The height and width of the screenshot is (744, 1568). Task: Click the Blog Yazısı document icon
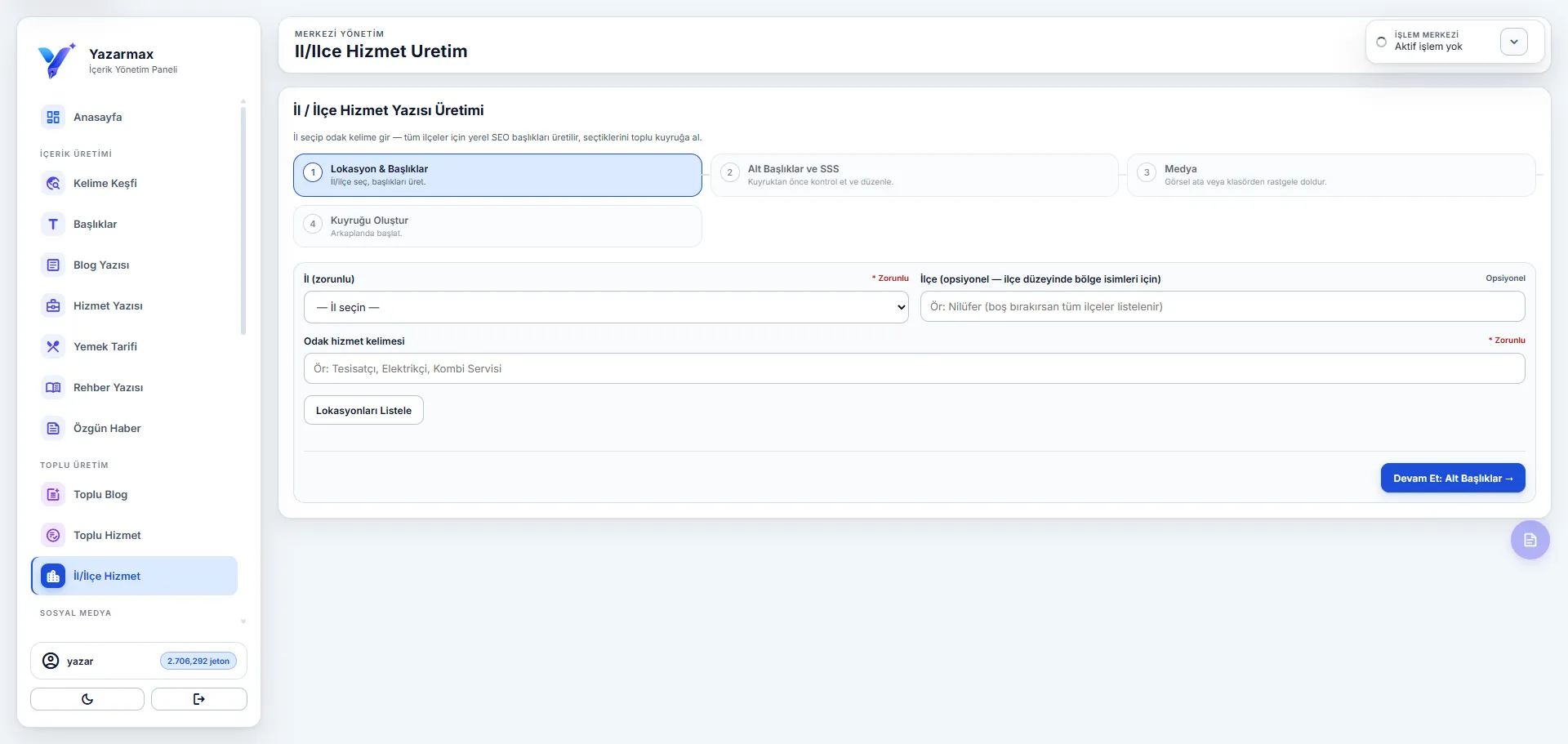point(53,265)
